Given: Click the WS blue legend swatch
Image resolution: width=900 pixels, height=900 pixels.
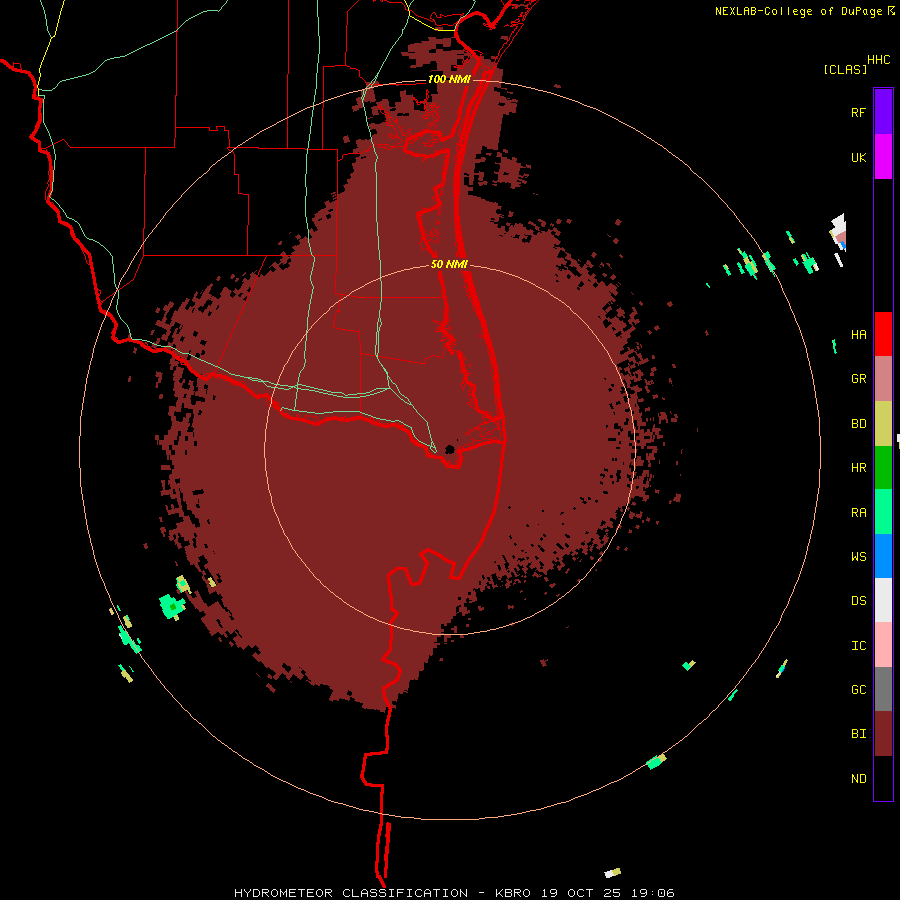Looking at the screenshot, I should 883,556.
